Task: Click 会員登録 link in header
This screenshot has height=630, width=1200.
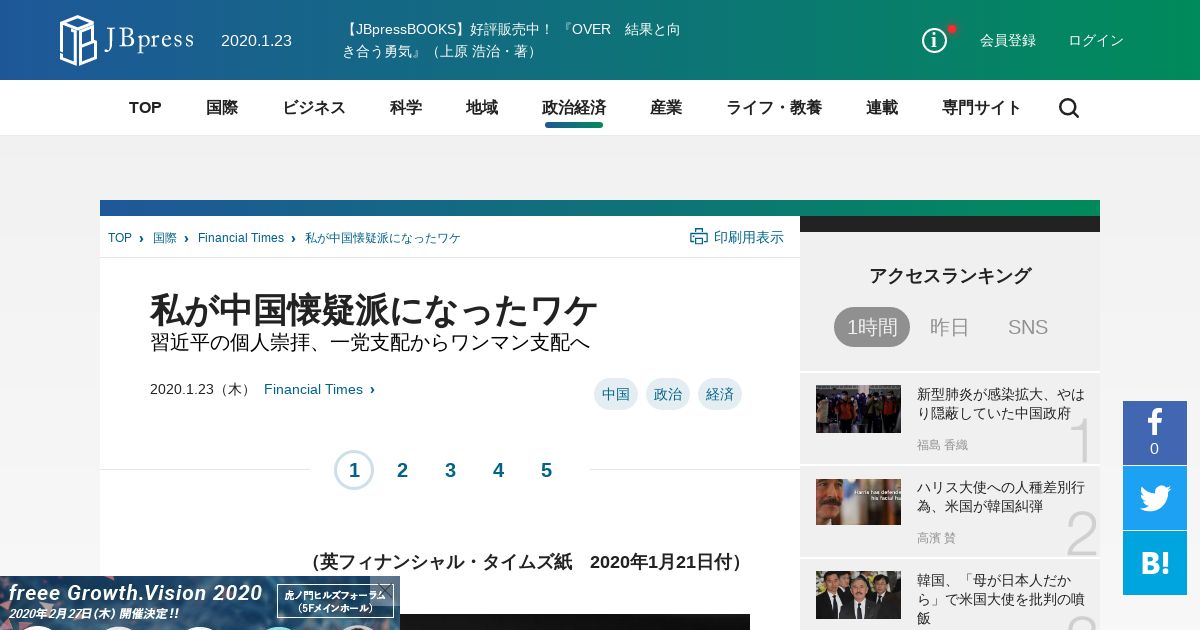Action: click(1007, 40)
